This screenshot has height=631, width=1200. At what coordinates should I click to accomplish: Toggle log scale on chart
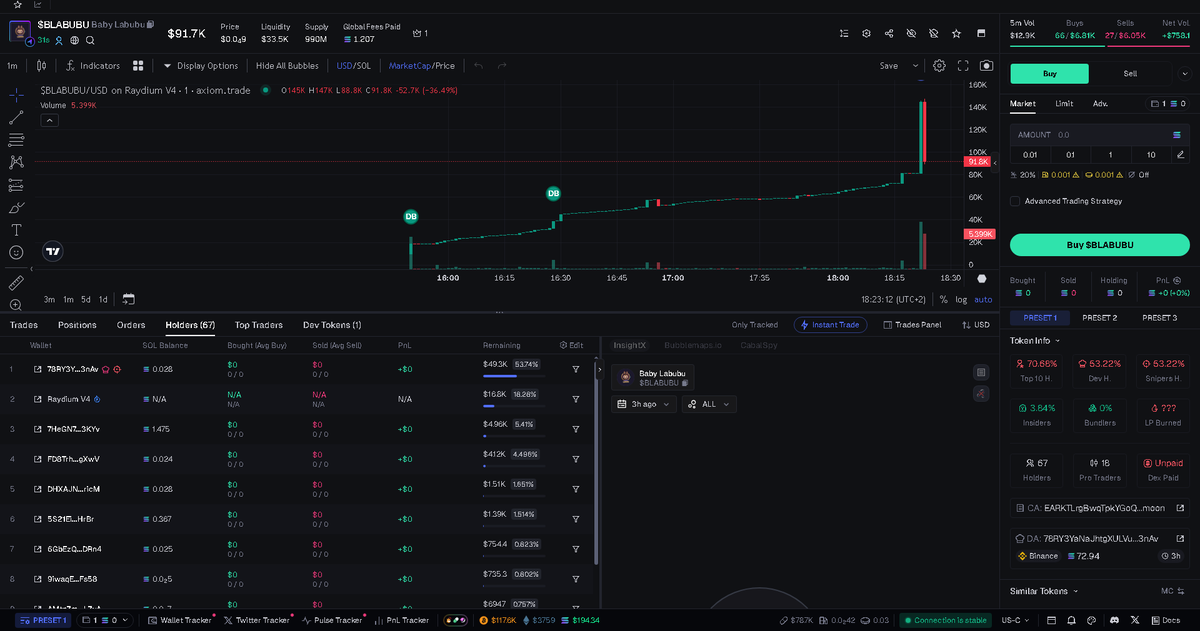(x=961, y=299)
